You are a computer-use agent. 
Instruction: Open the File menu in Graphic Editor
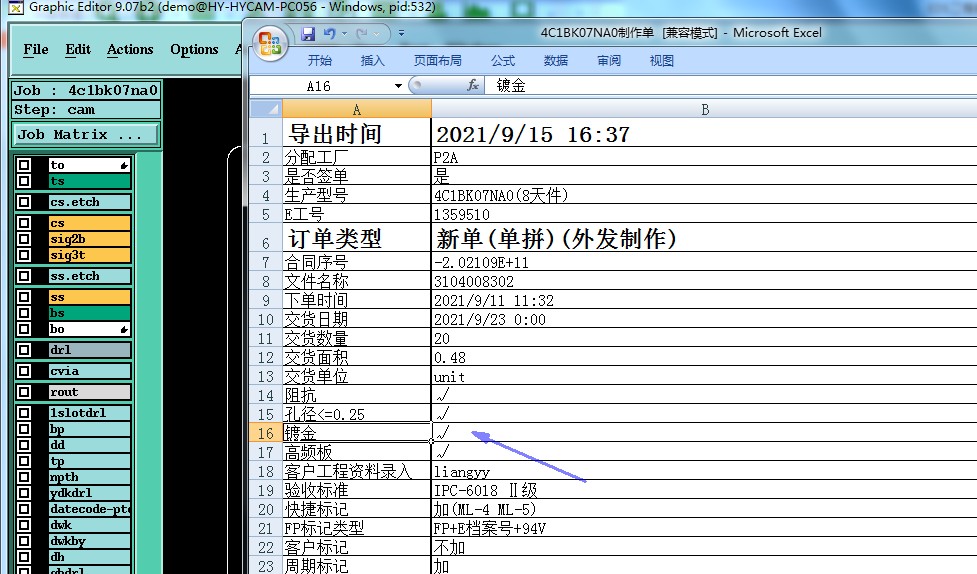pyautogui.click(x=36, y=50)
